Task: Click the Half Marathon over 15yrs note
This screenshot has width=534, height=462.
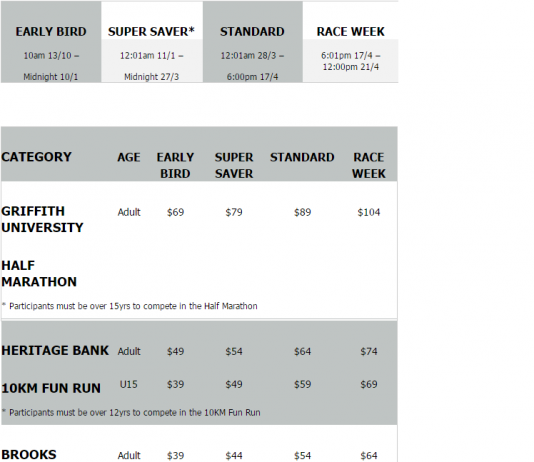Action: pyautogui.click(x=130, y=306)
